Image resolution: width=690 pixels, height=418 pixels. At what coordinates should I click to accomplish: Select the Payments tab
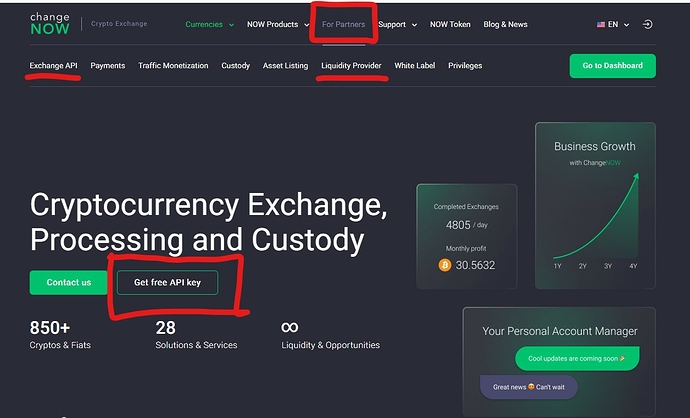pos(108,66)
